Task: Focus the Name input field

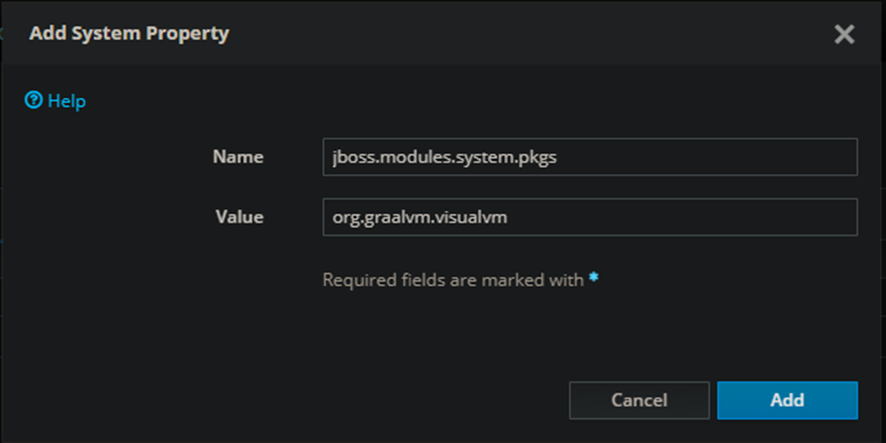Action: (589, 157)
